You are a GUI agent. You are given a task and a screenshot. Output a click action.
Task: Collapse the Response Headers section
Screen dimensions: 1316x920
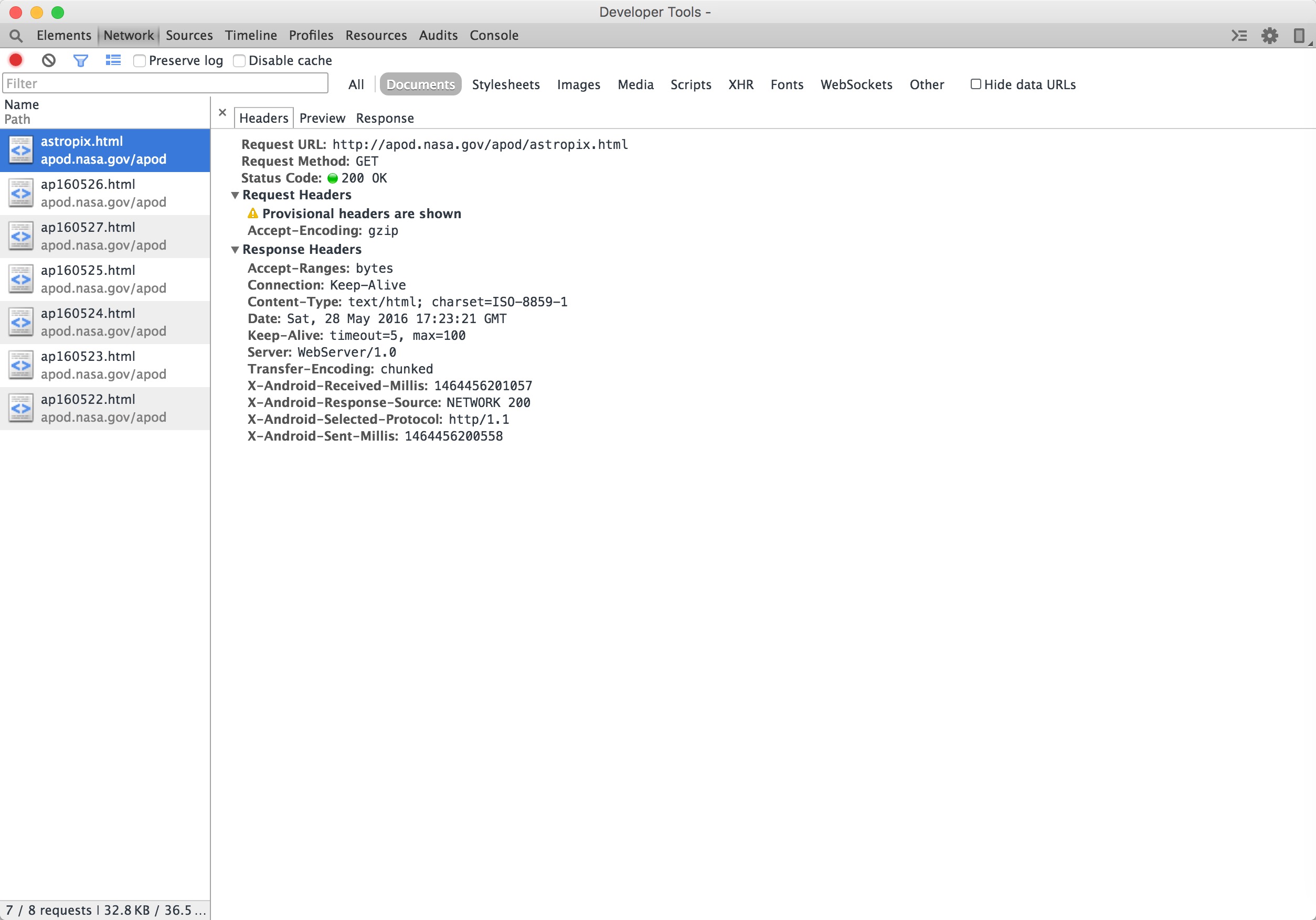pyautogui.click(x=235, y=250)
